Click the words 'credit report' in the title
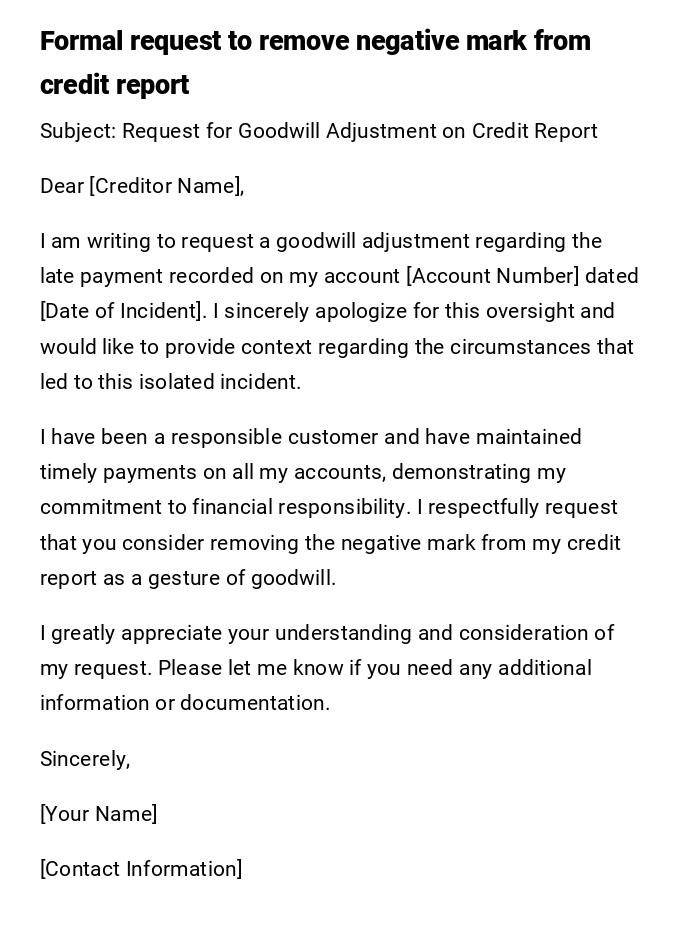 (x=114, y=86)
